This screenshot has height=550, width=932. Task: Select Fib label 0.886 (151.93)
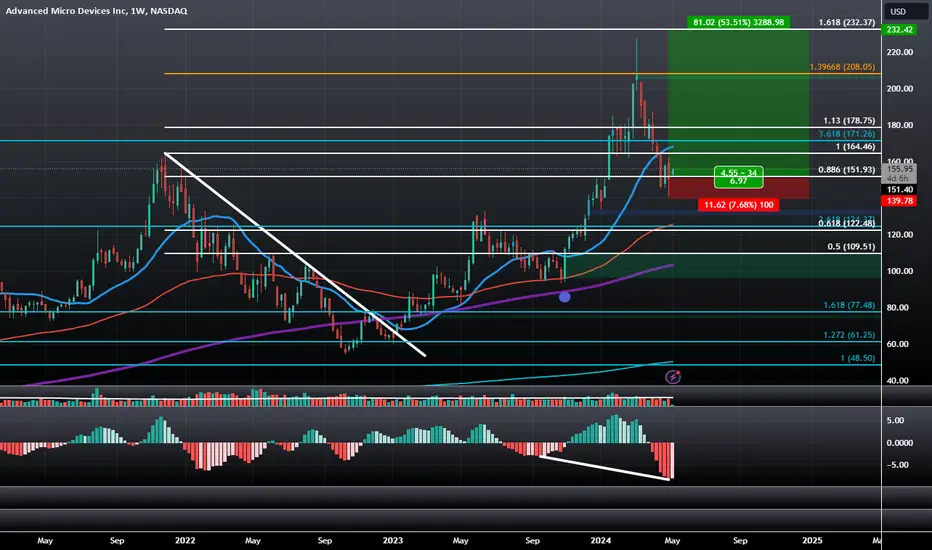click(846, 170)
